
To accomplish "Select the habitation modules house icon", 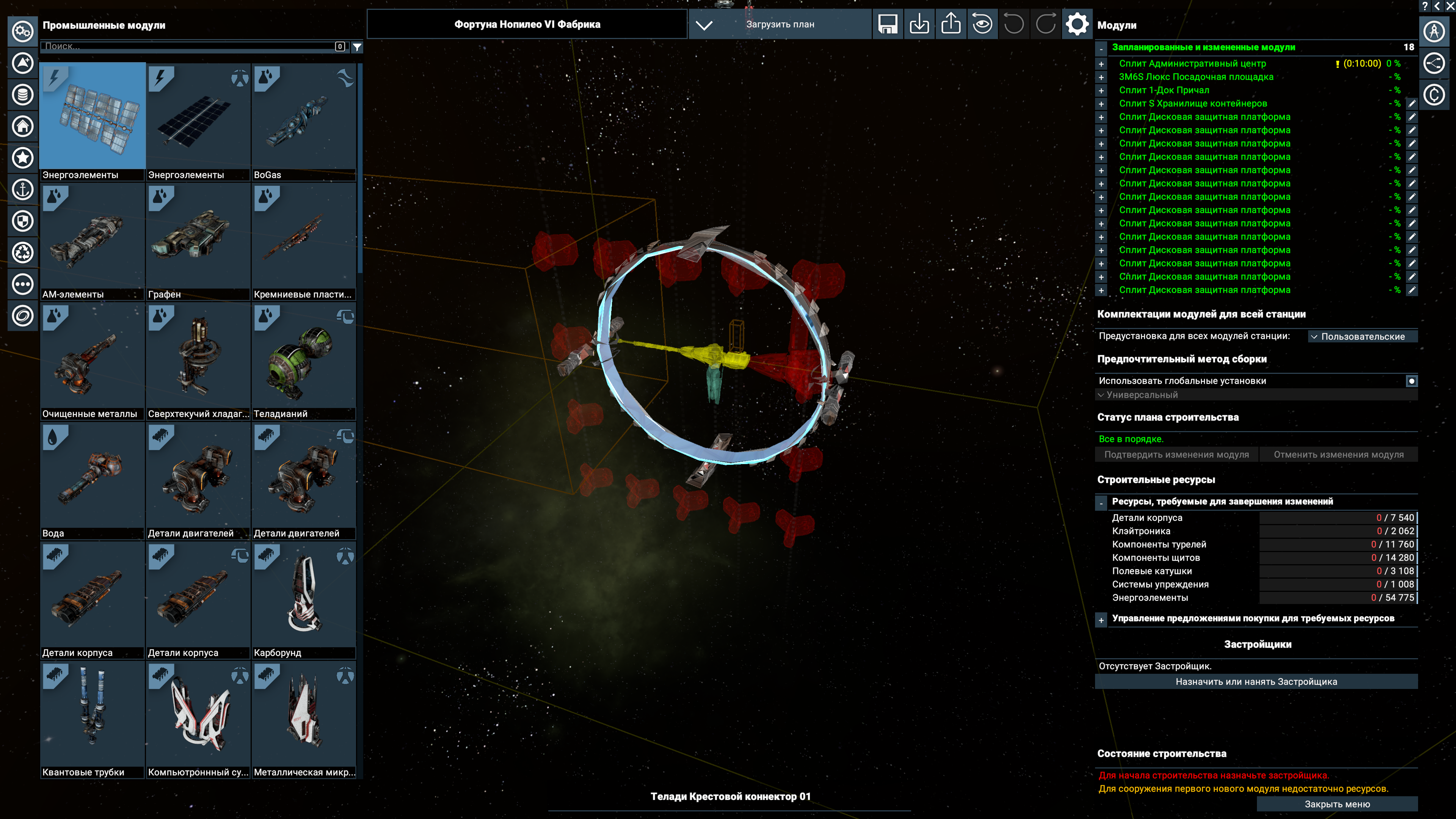I will (x=23, y=126).
